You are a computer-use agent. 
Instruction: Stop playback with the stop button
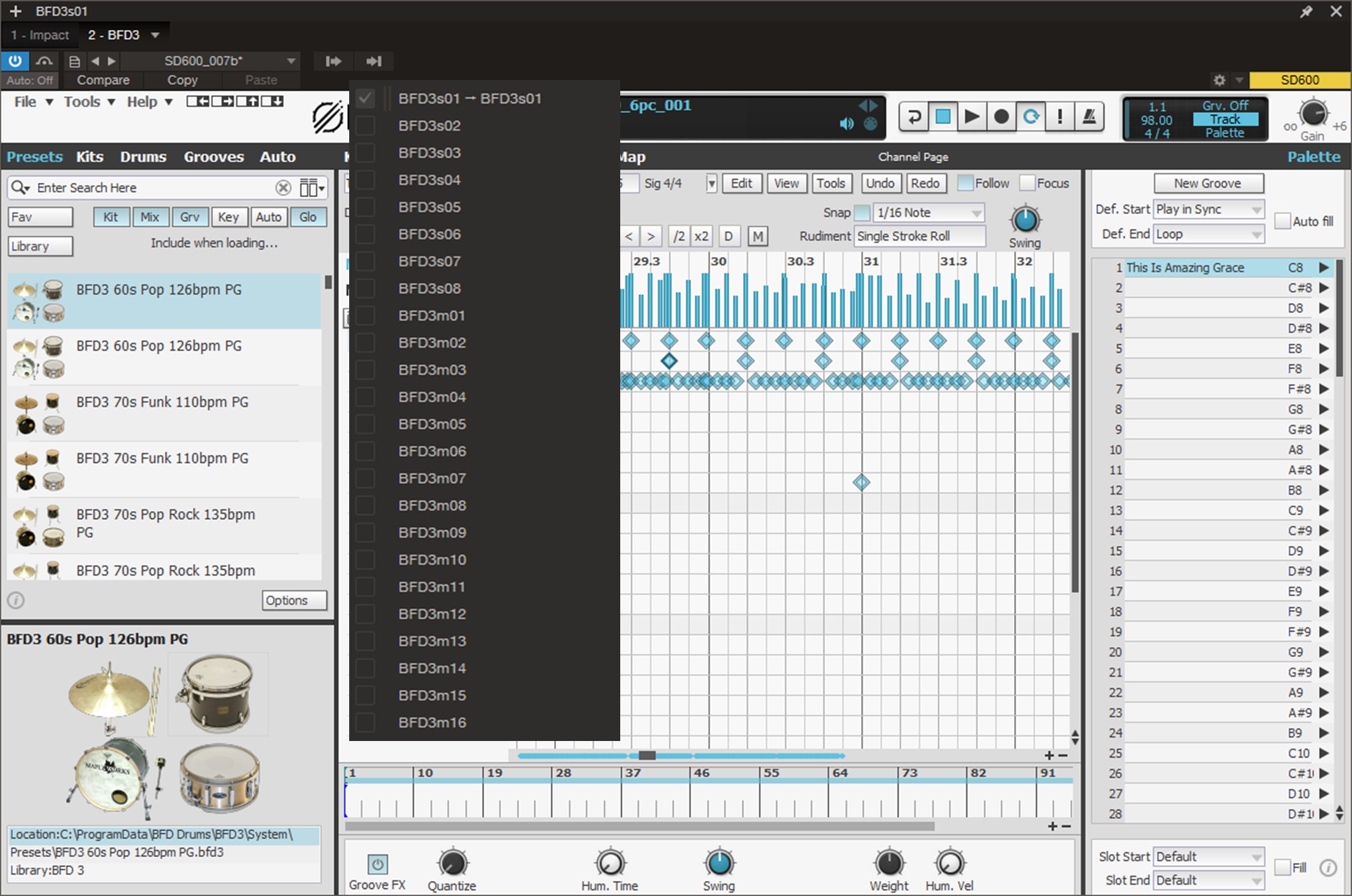(x=943, y=117)
